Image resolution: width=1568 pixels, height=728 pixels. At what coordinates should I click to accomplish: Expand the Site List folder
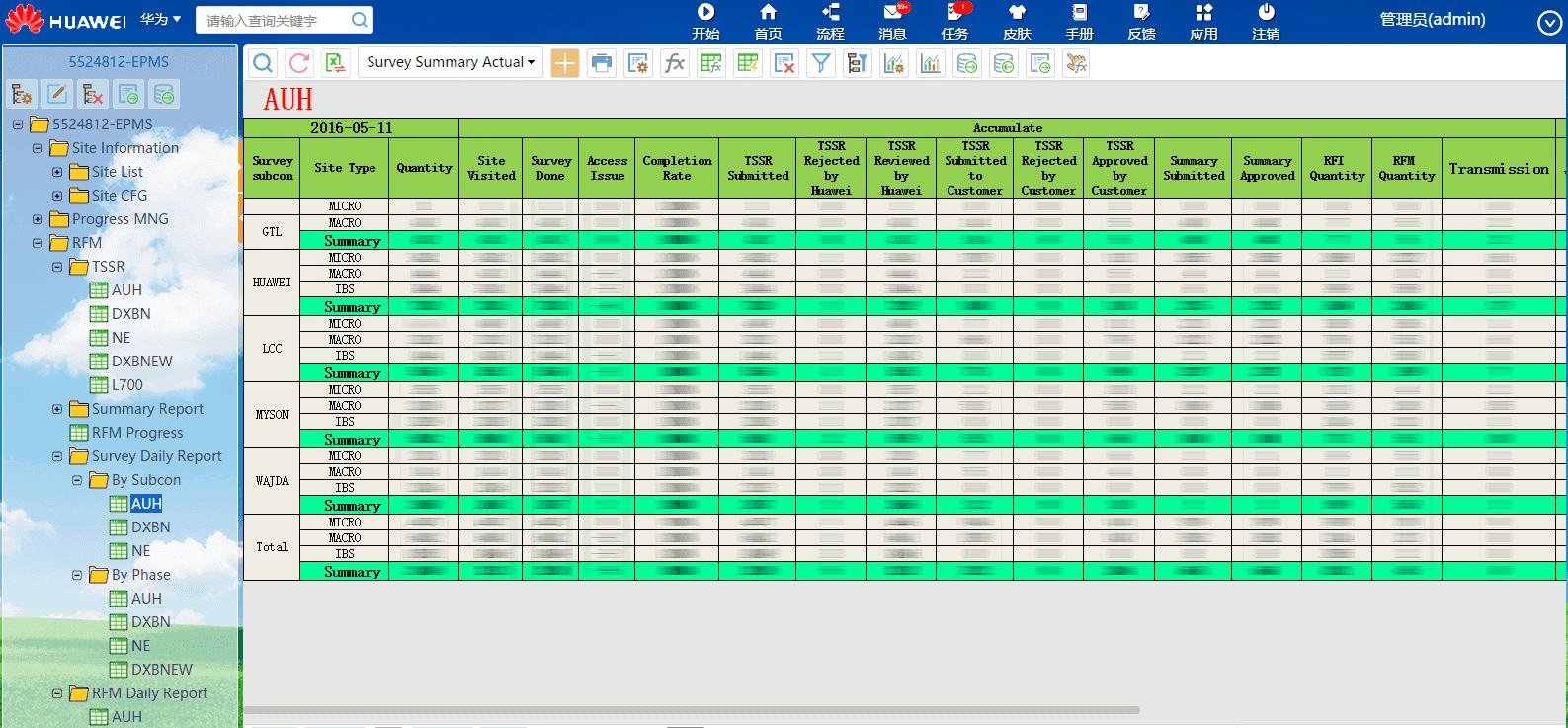coord(57,172)
